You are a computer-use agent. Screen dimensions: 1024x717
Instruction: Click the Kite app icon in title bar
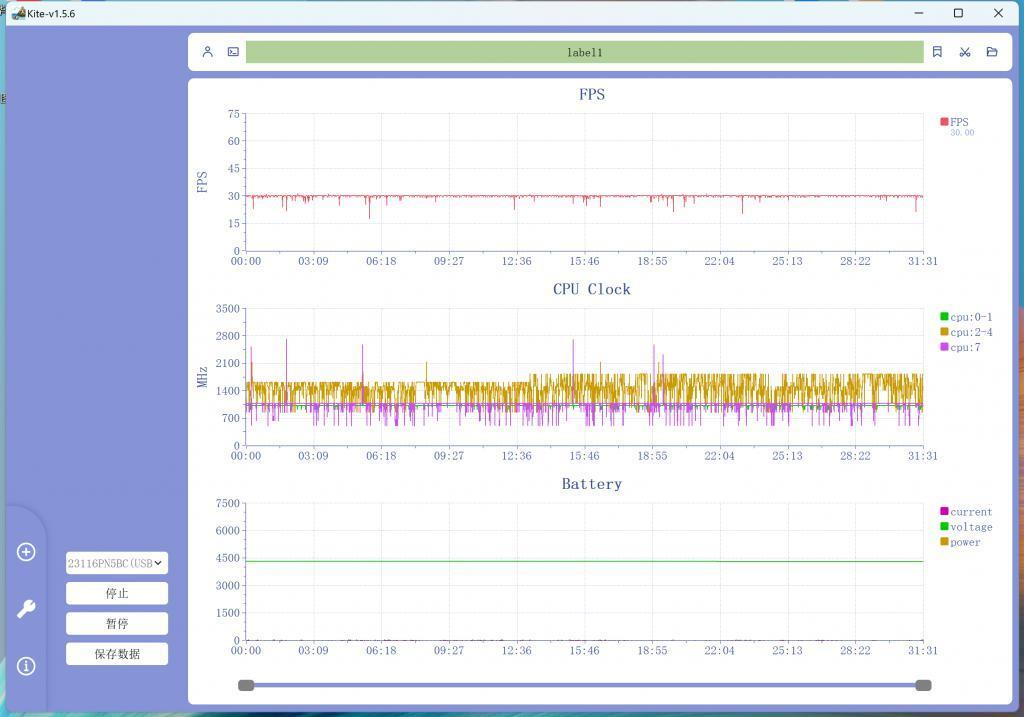(x=18, y=13)
